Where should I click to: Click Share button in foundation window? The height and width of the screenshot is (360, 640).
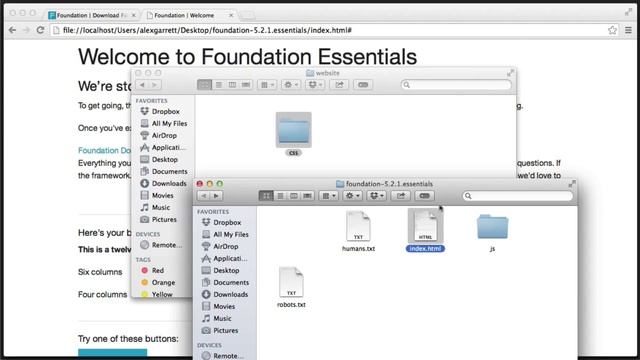click(x=401, y=196)
